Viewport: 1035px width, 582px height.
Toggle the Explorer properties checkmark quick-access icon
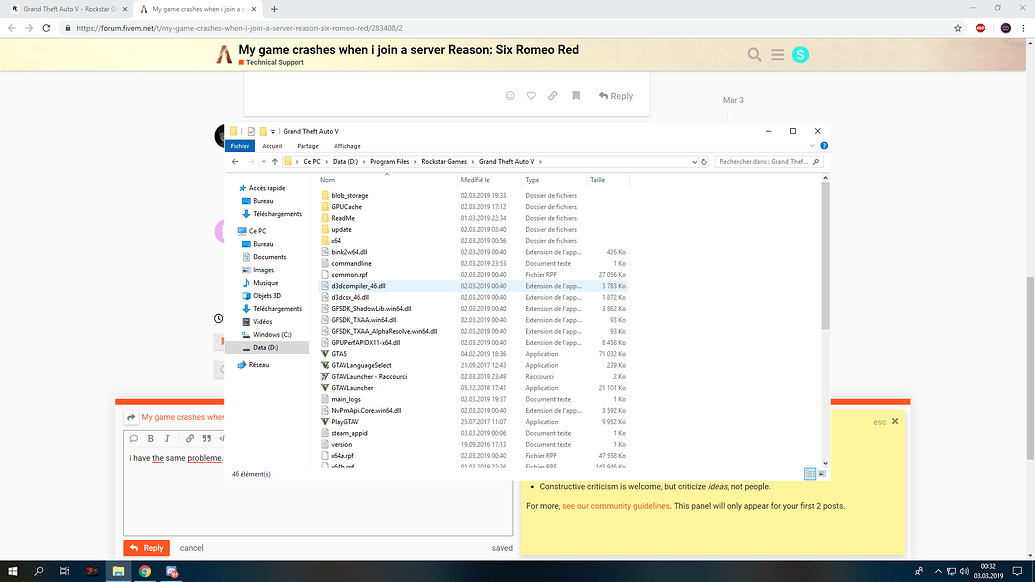point(251,131)
